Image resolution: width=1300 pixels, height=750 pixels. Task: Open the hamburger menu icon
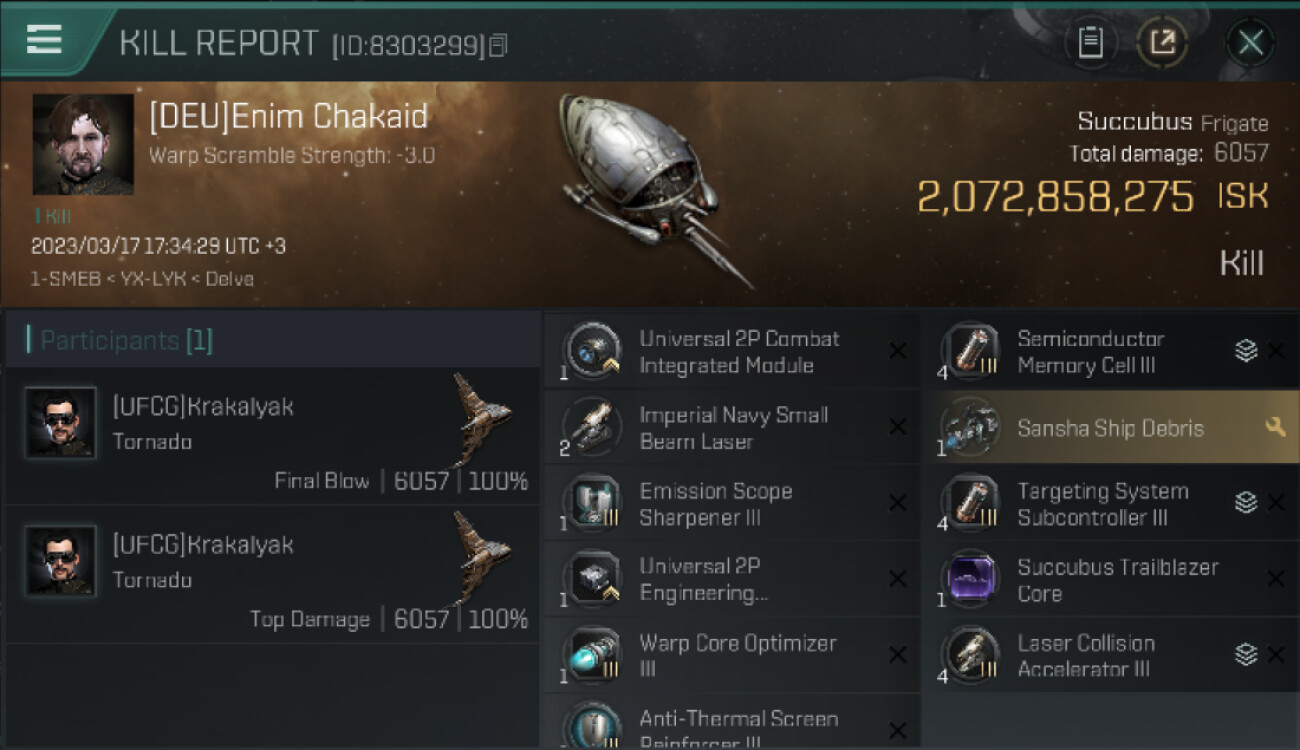44,40
